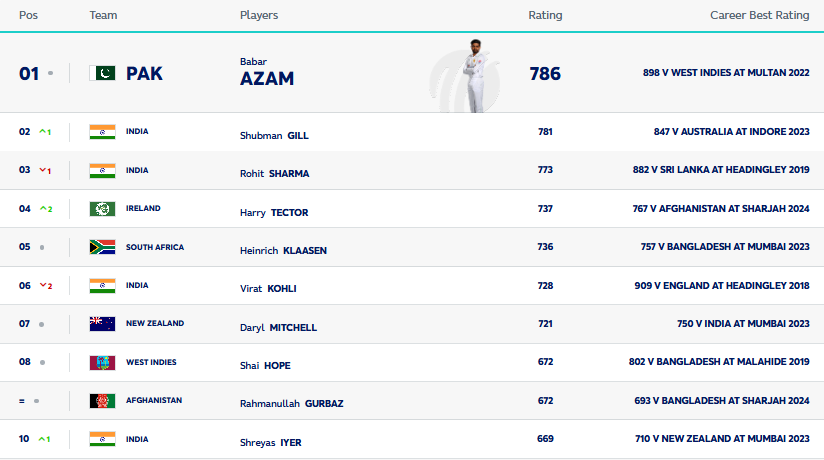Screen dimensions: 824x460
Task: Click the New Zealand flag icon
Action: (x=102, y=324)
